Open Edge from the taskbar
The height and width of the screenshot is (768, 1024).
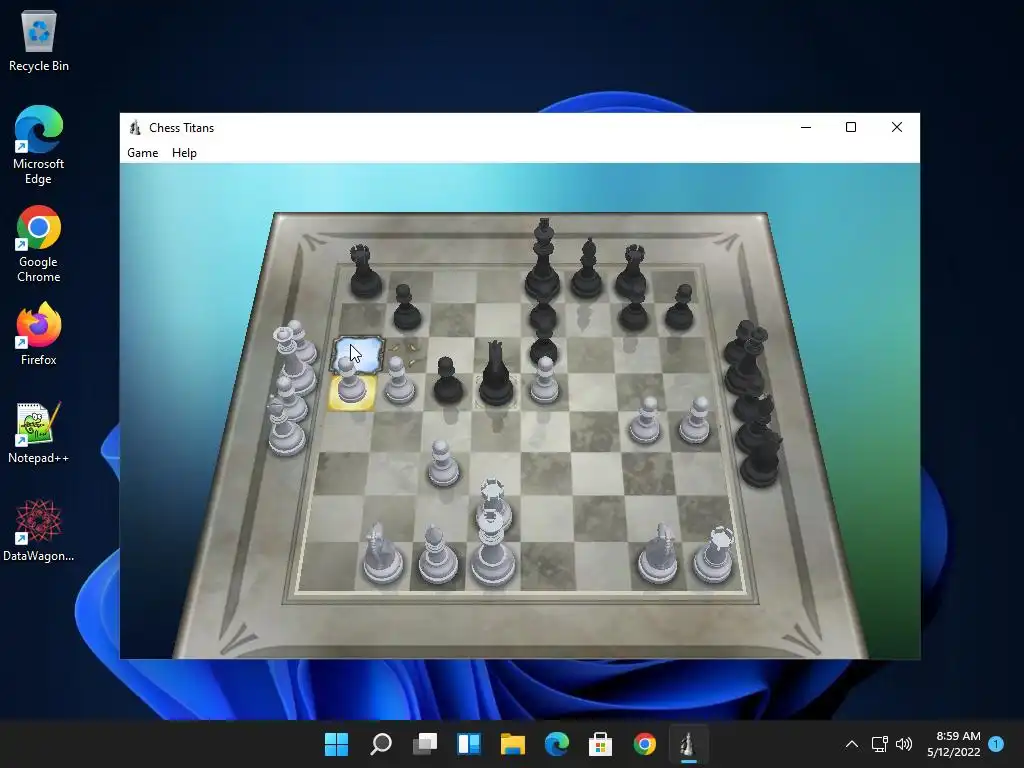pos(556,744)
